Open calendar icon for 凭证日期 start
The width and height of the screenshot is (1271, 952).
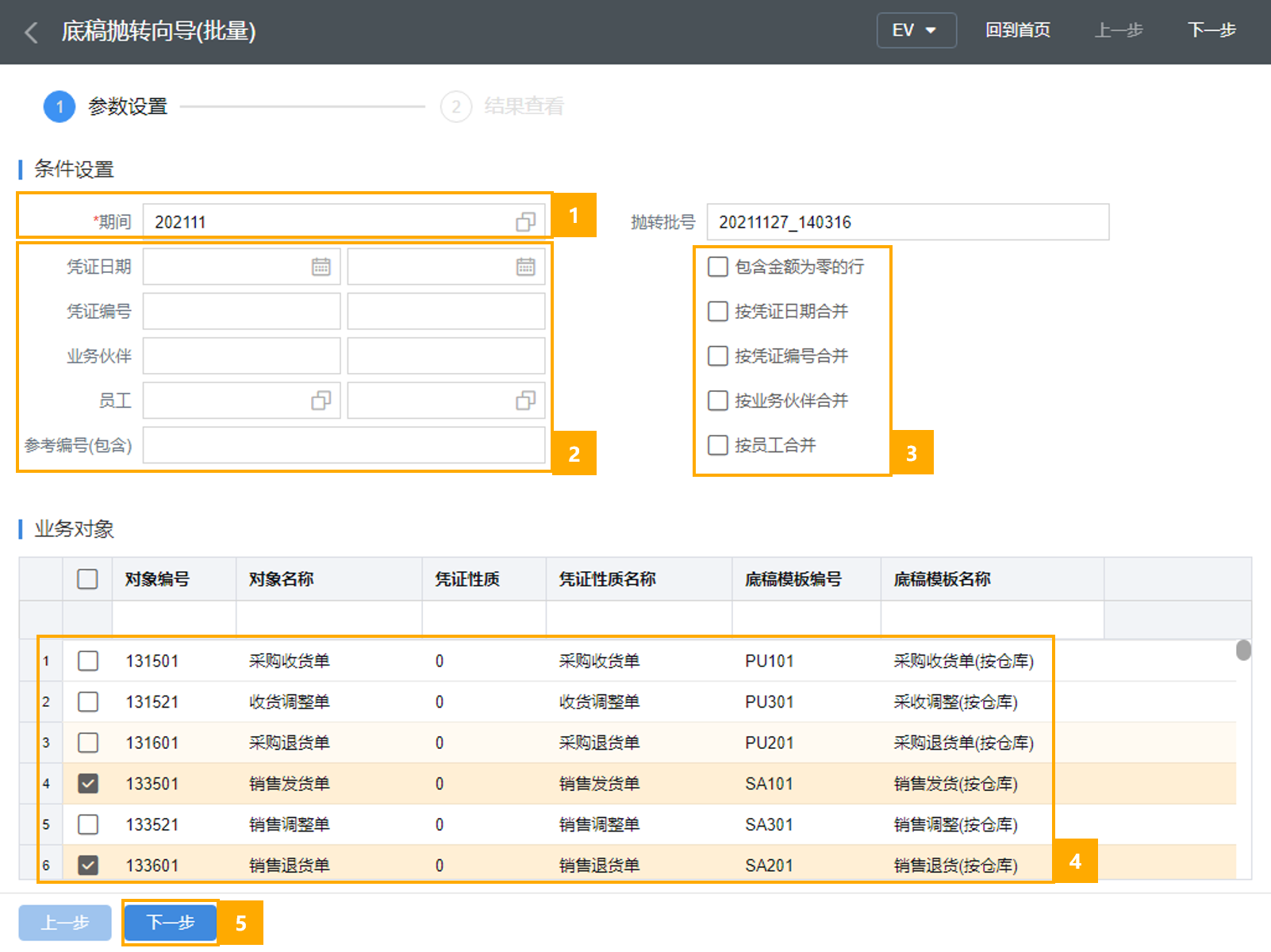coord(321,267)
